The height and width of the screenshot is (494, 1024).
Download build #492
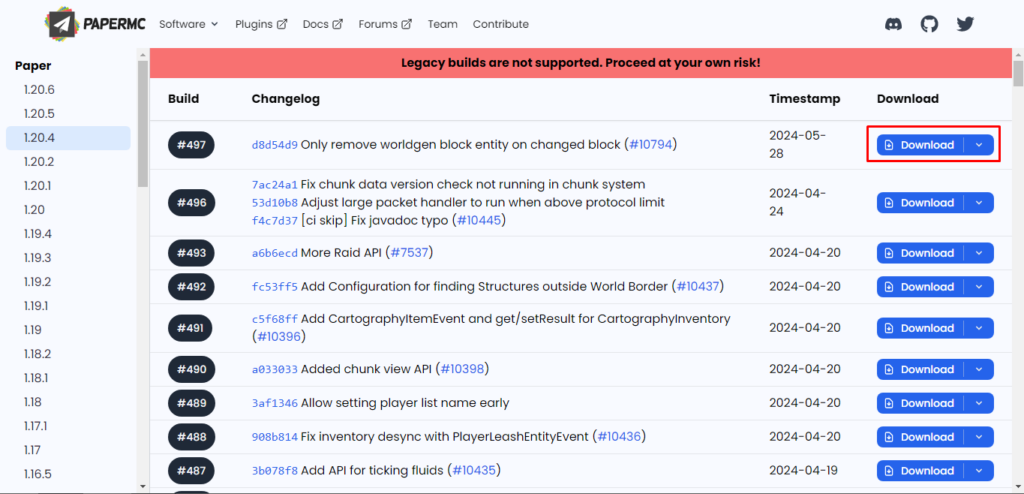click(920, 287)
